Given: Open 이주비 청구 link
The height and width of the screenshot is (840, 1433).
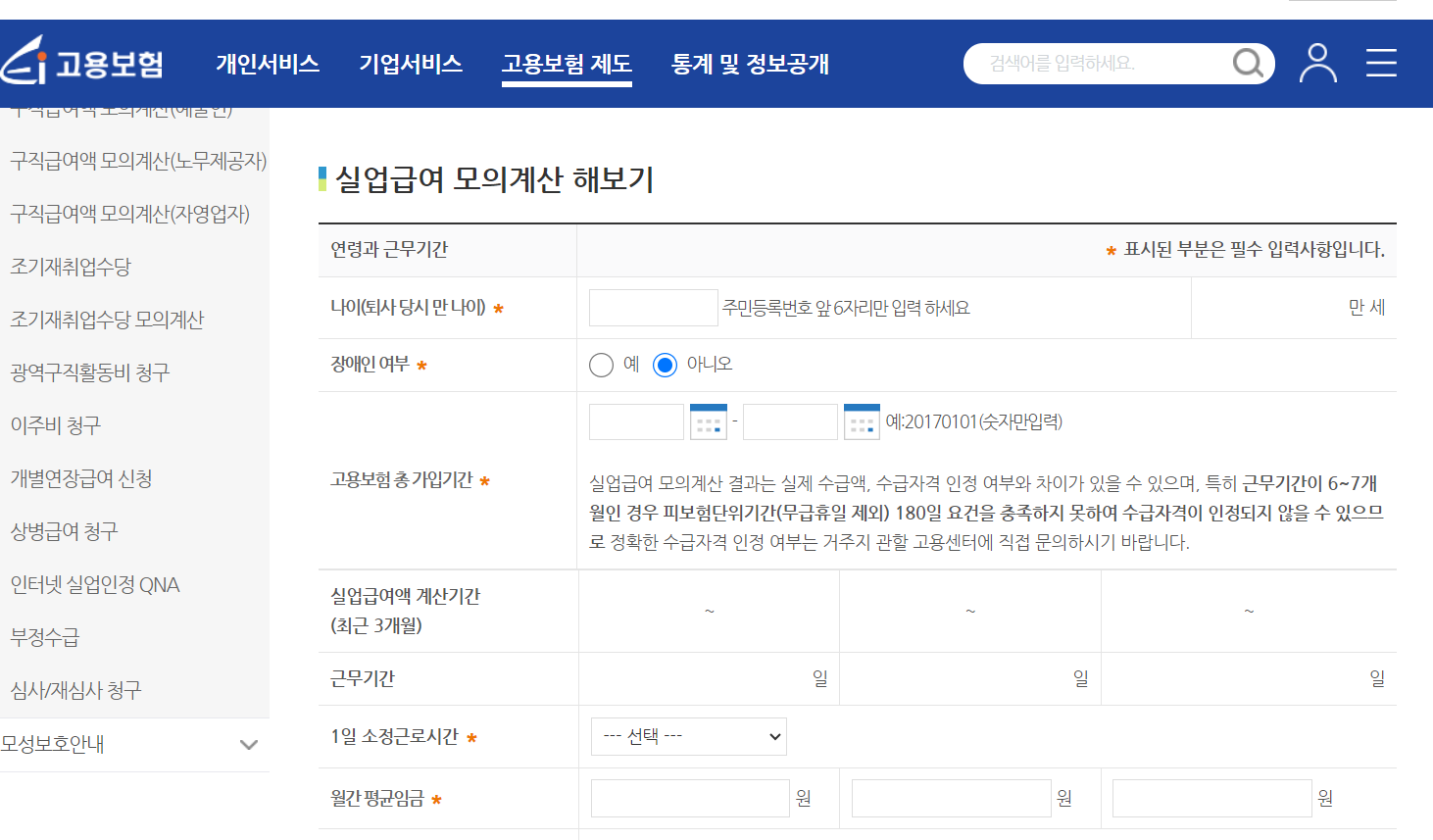Looking at the screenshot, I should 56,425.
